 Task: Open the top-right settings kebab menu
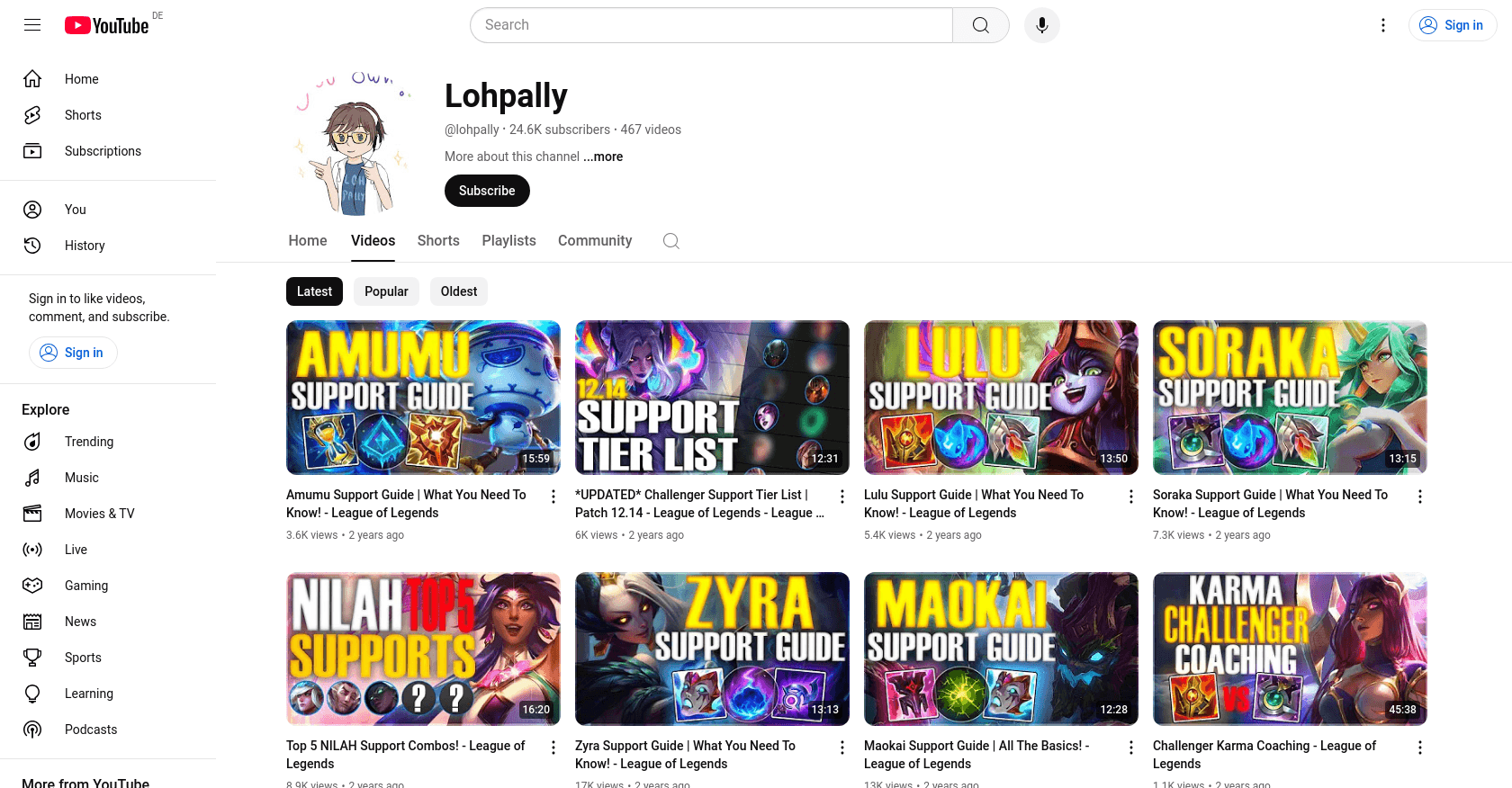[1383, 25]
